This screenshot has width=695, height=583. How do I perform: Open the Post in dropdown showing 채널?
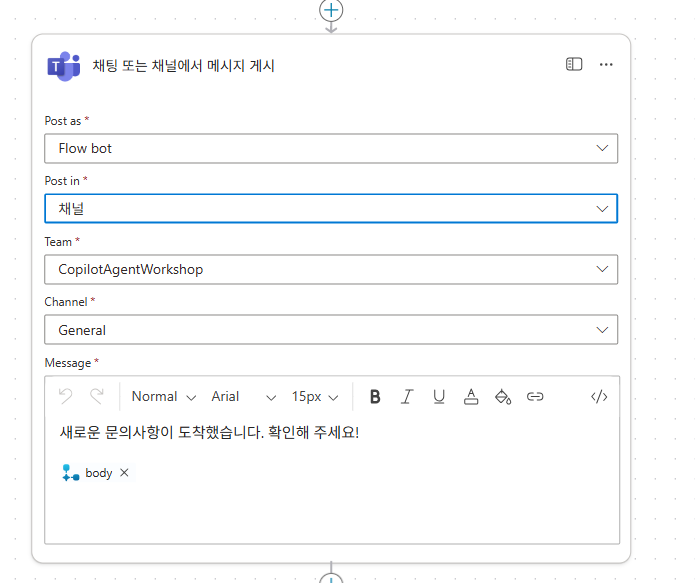[331, 208]
